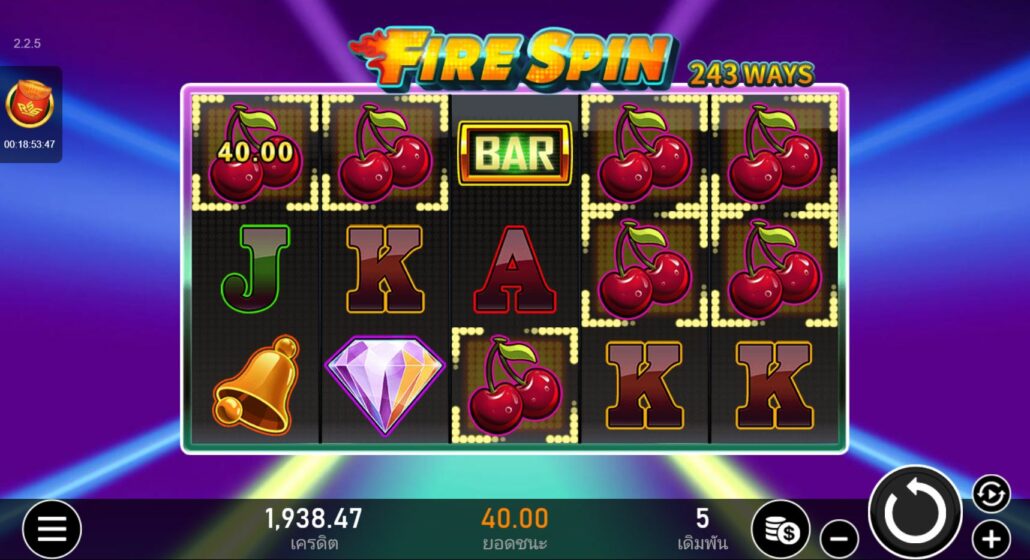This screenshot has width=1030, height=560.
Task: Open the red envelope bonus icon
Action: (29, 104)
